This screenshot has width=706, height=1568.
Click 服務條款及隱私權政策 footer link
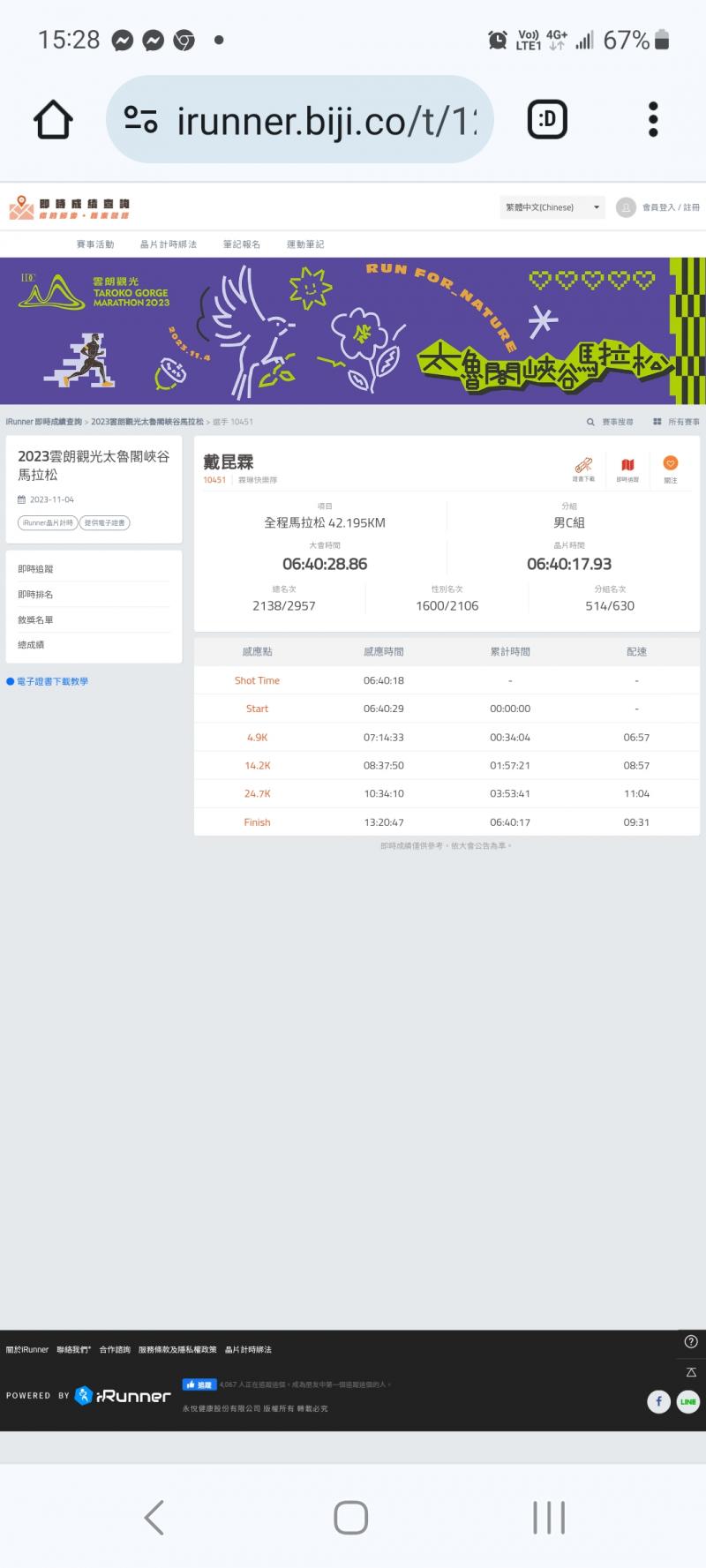click(x=177, y=1349)
